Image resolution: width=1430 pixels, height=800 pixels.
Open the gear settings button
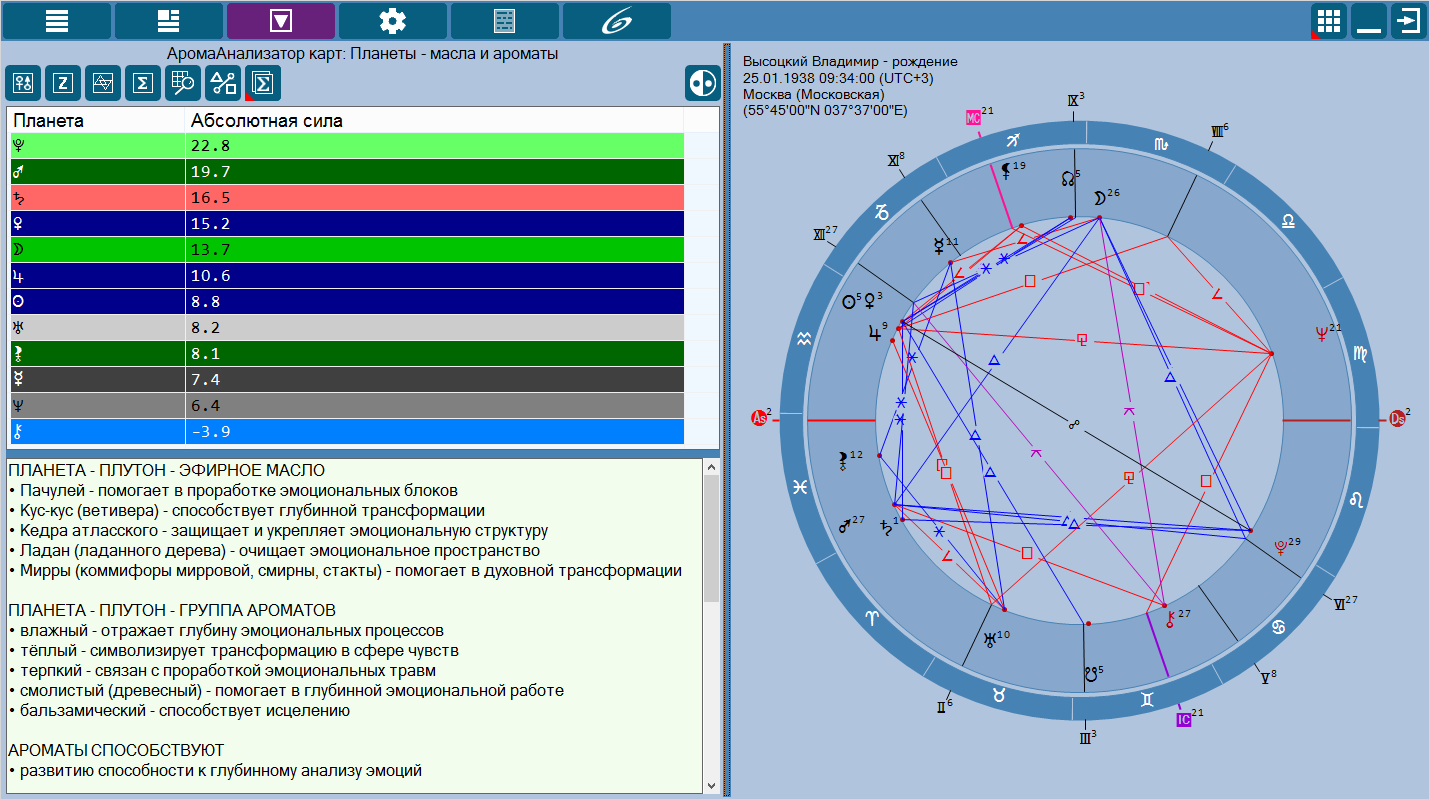[x=393, y=20]
